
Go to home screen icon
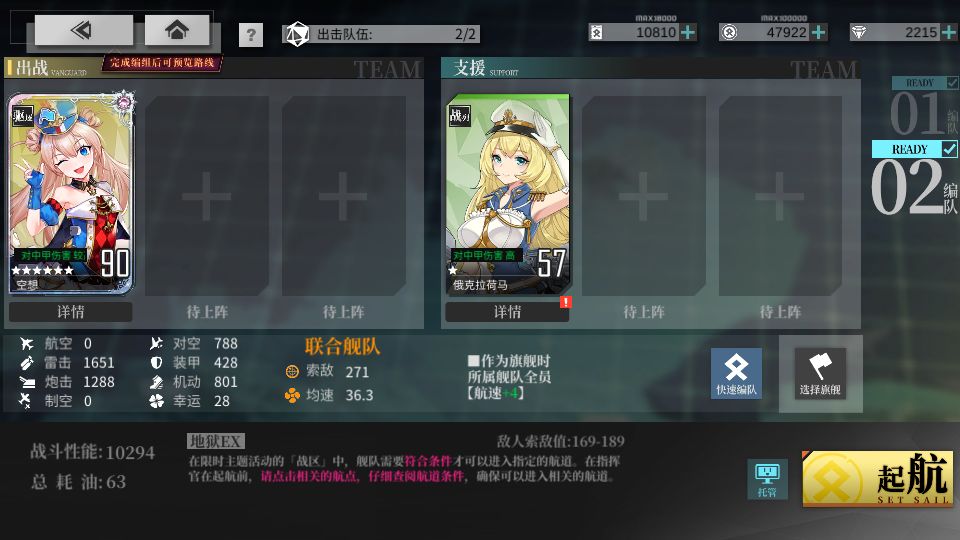[177, 30]
